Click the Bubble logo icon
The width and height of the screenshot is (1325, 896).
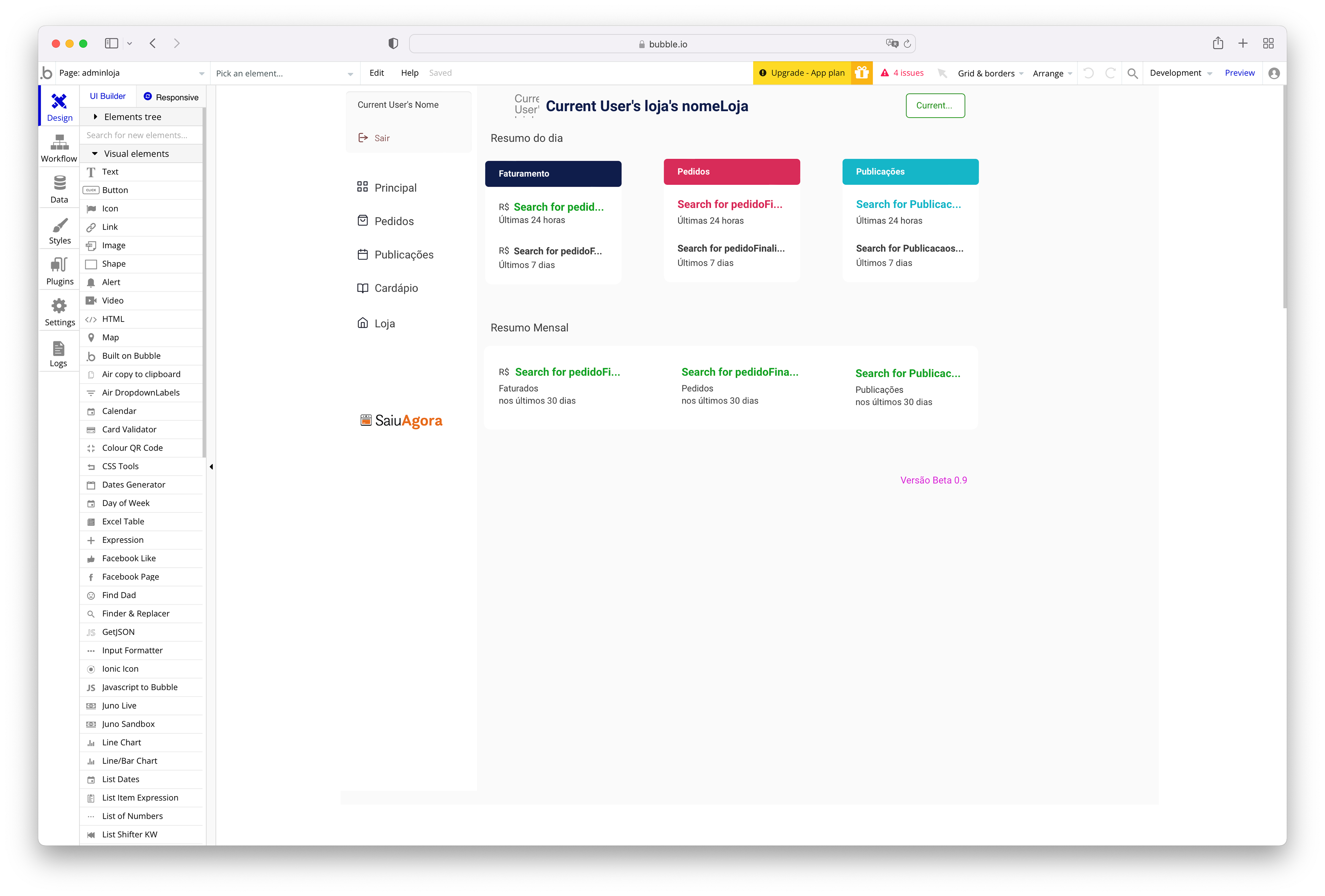pyautogui.click(x=47, y=73)
